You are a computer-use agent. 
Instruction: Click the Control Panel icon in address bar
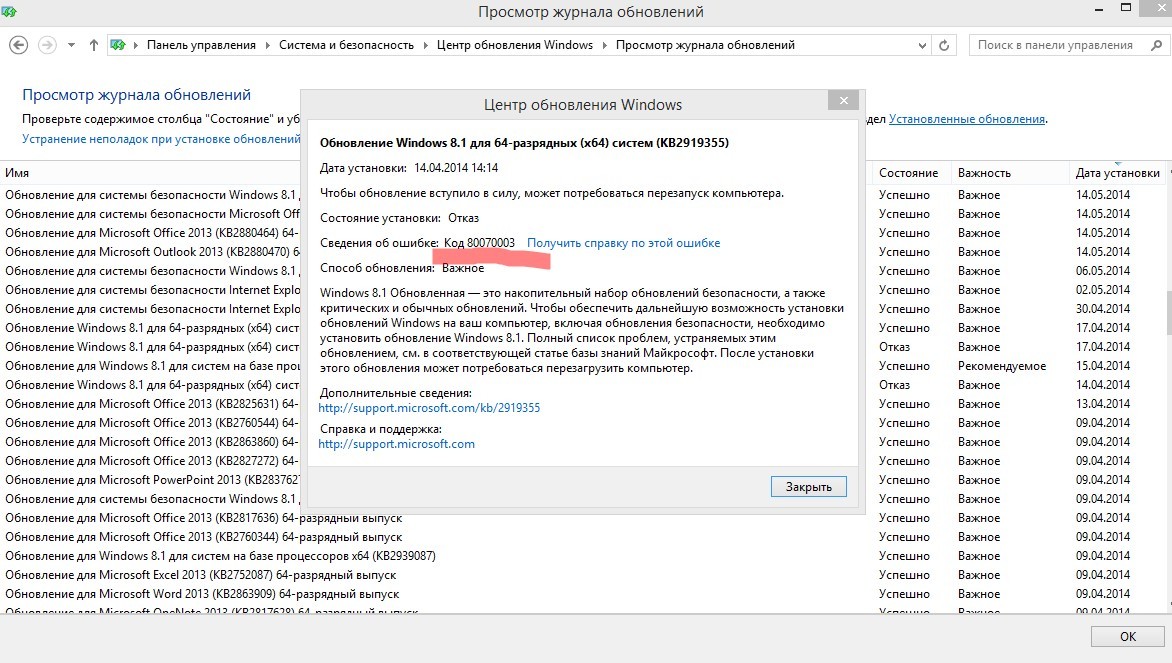pyautogui.click(x=118, y=45)
